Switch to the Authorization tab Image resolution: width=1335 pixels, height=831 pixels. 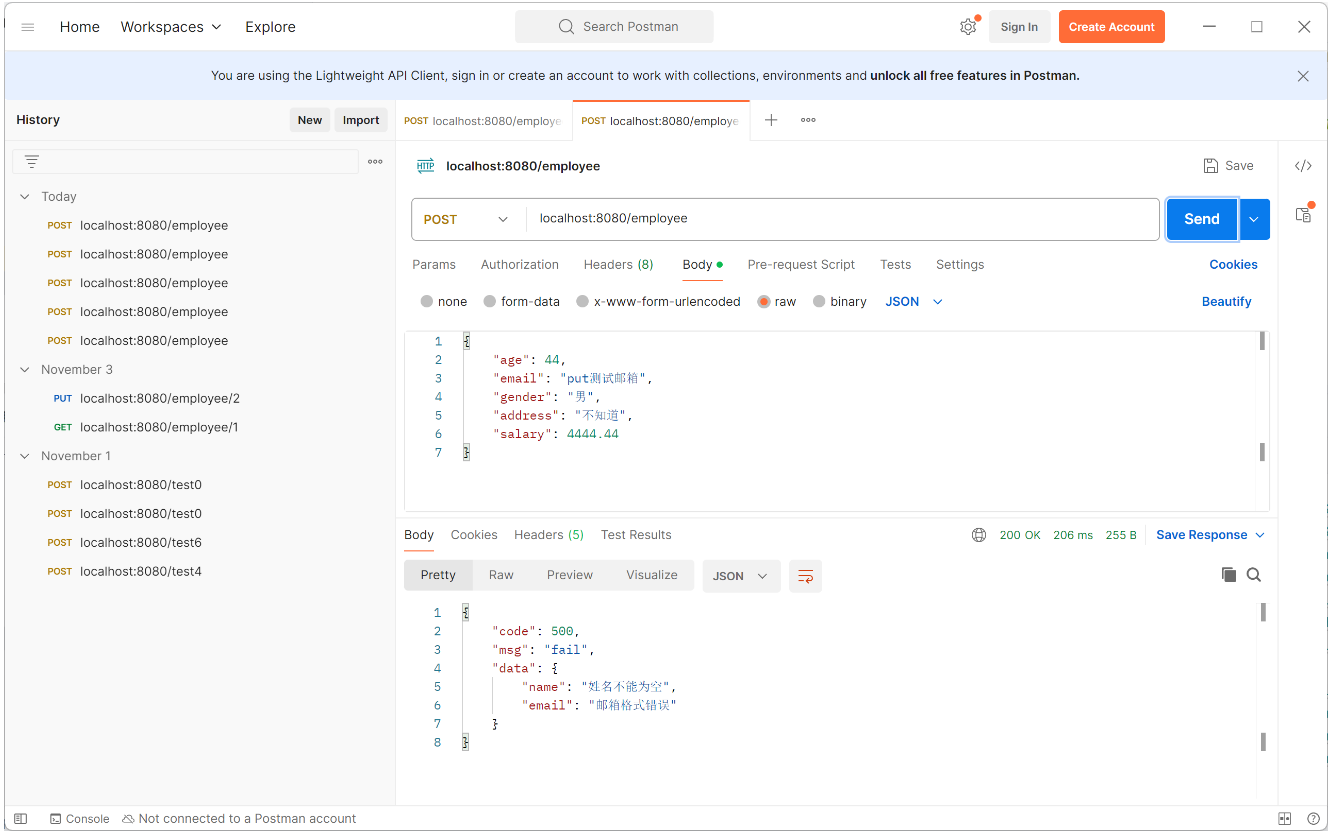pyautogui.click(x=520, y=265)
